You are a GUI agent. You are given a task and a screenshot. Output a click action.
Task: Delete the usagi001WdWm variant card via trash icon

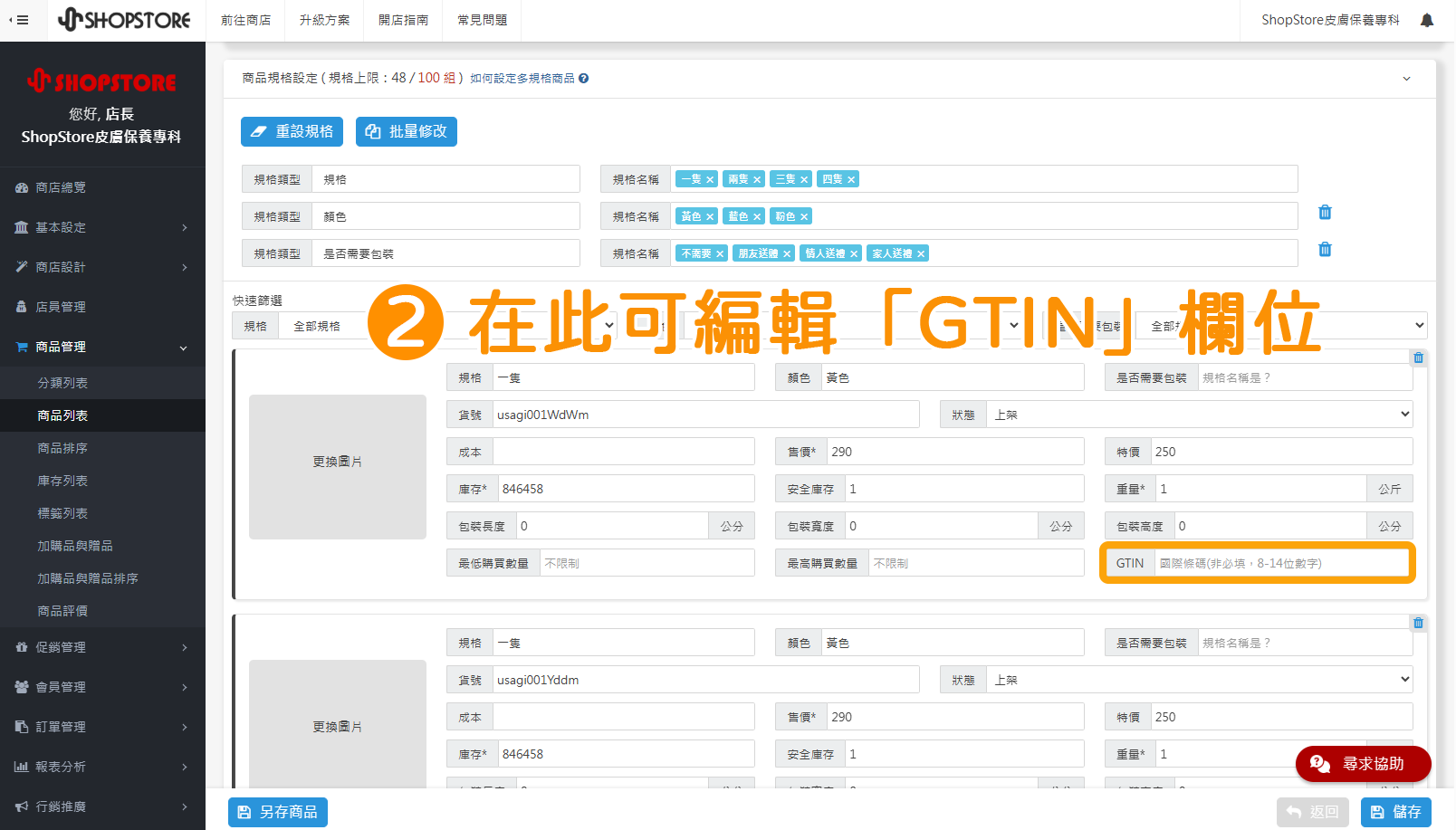(x=1418, y=358)
